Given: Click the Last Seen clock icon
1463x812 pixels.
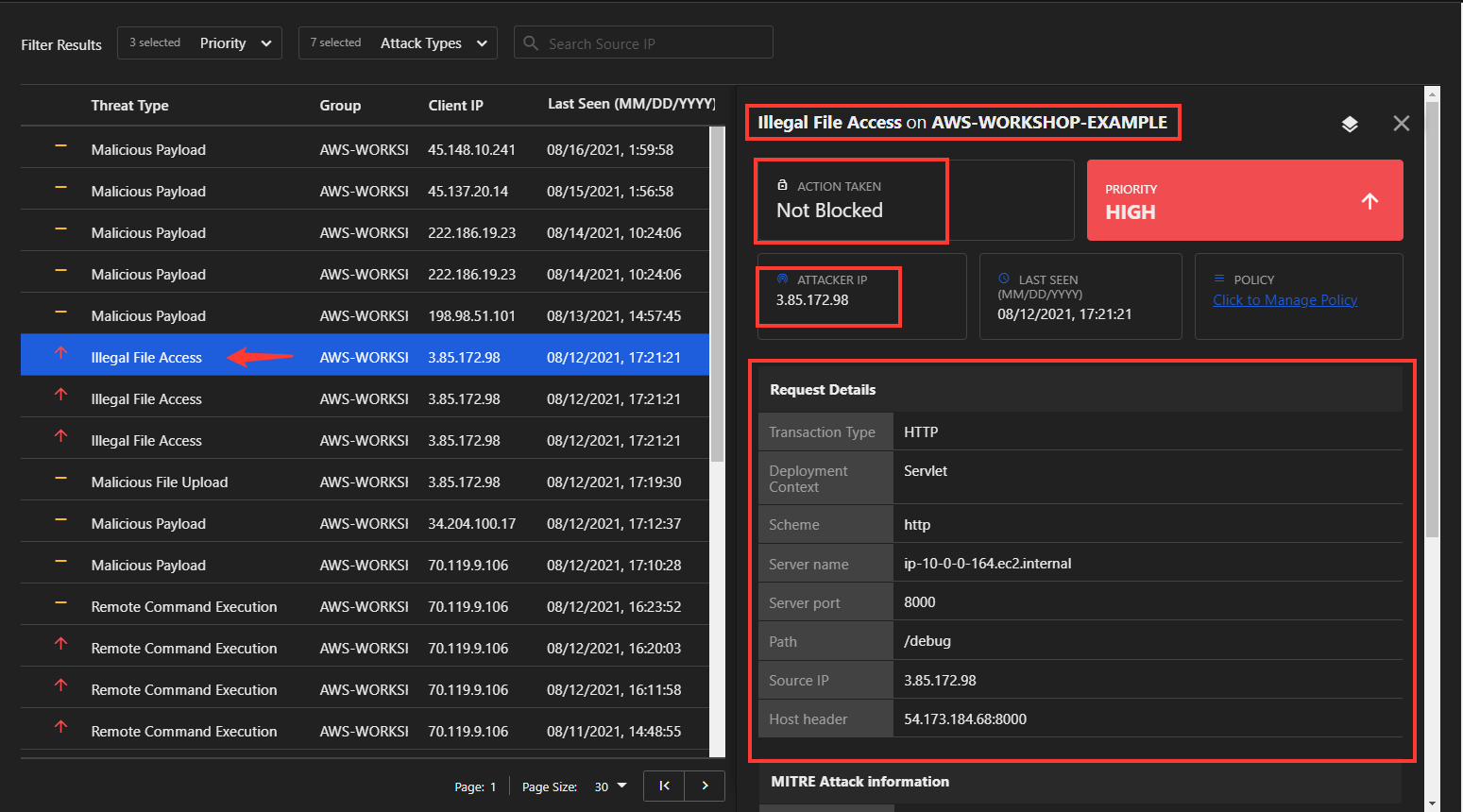Looking at the screenshot, I should click(x=1004, y=279).
